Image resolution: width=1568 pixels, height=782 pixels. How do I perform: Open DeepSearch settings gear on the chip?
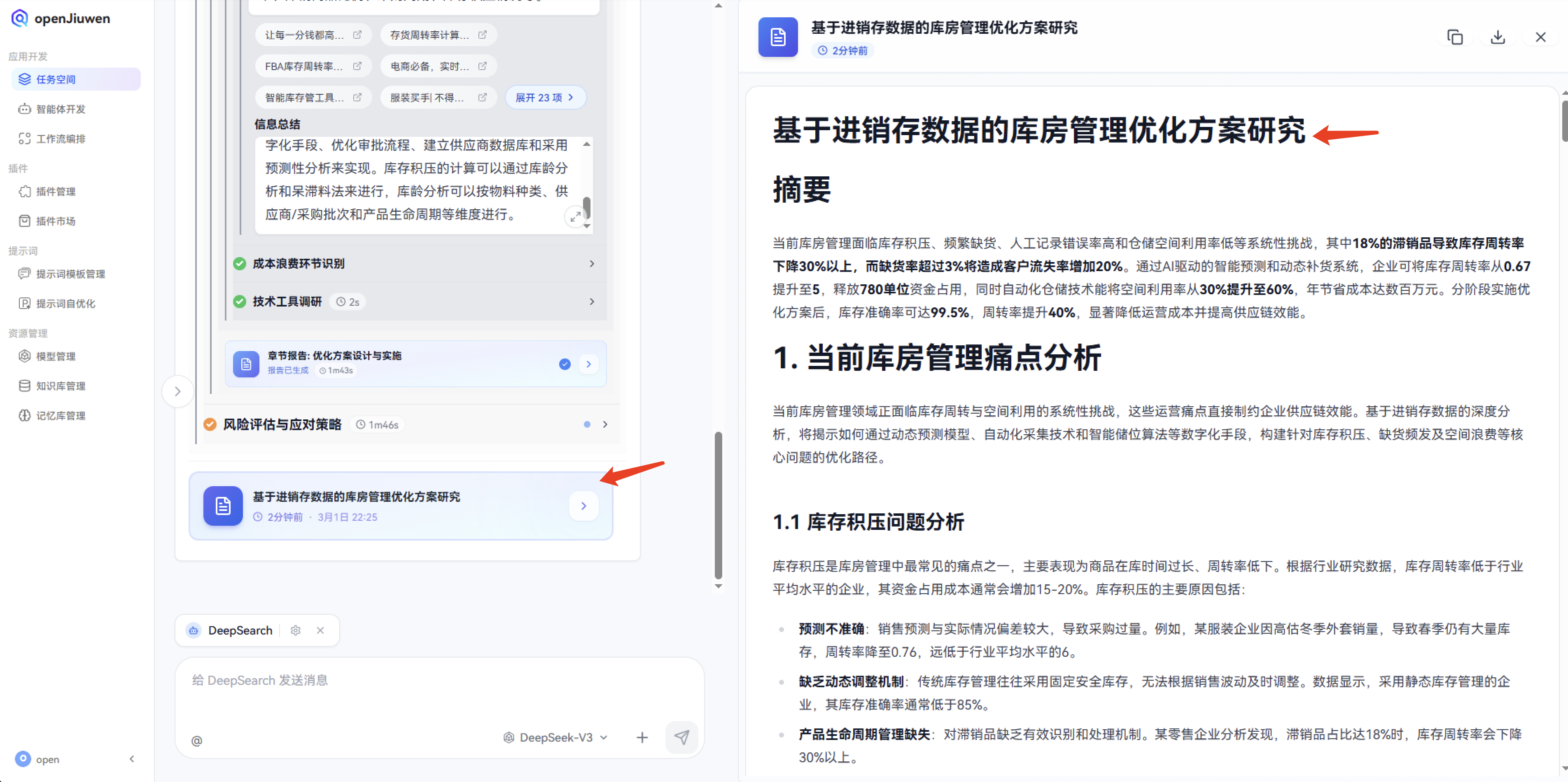click(296, 630)
